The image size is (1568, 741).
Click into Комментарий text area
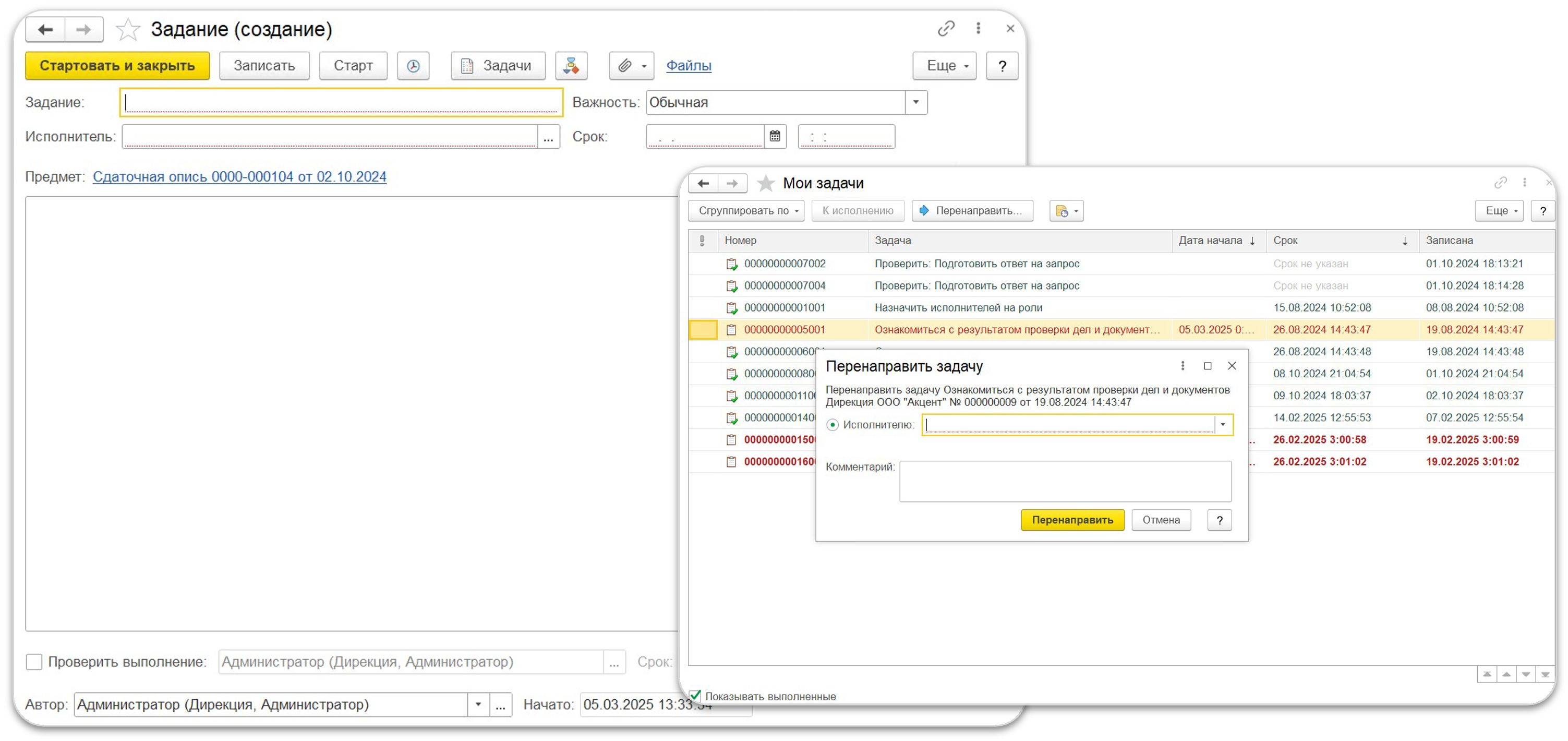pyautogui.click(x=1065, y=481)
